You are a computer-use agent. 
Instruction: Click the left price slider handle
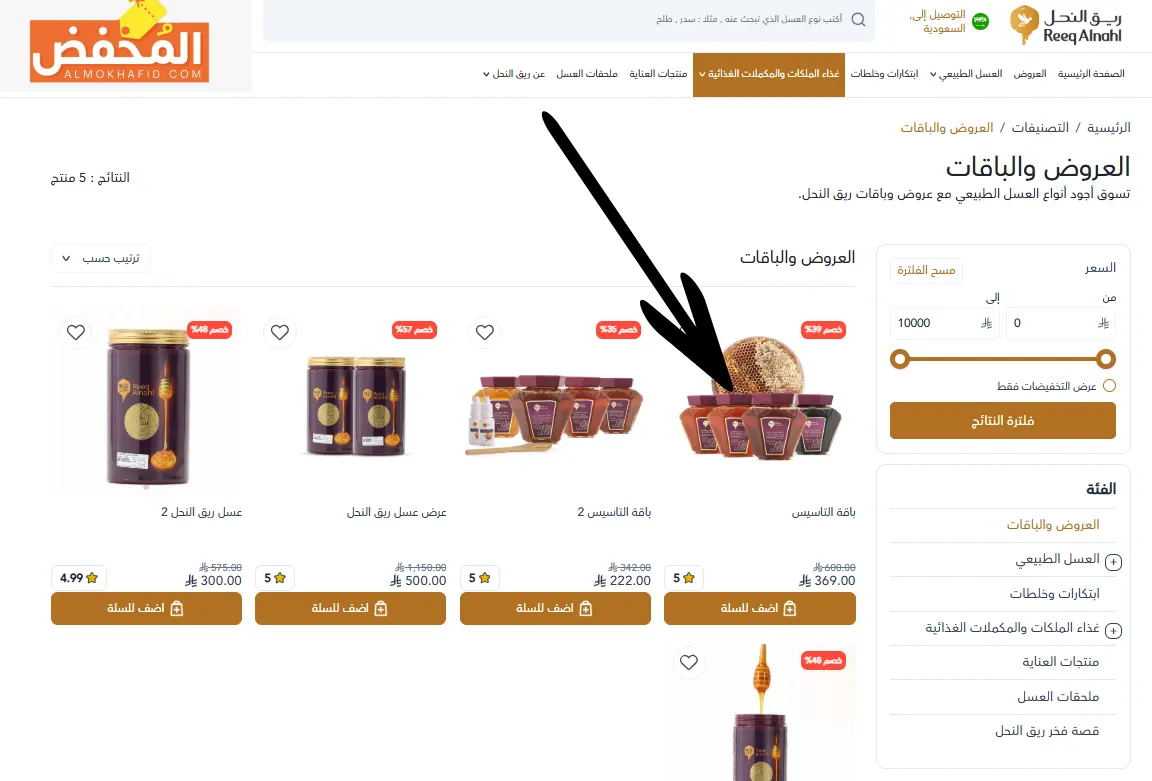[x=900, y=359]
